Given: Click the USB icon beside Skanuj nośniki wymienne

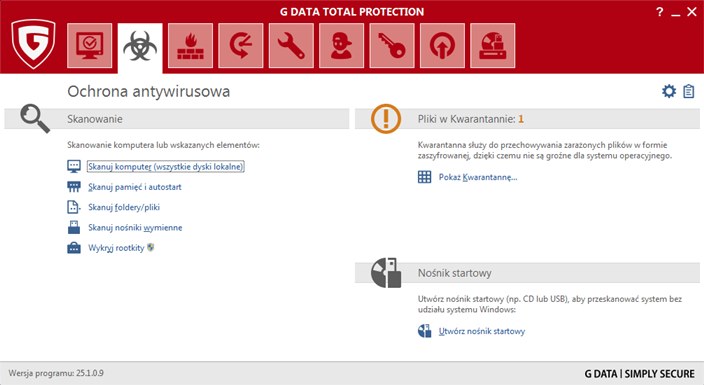Looking at the screenshot, I should [74, 227].
